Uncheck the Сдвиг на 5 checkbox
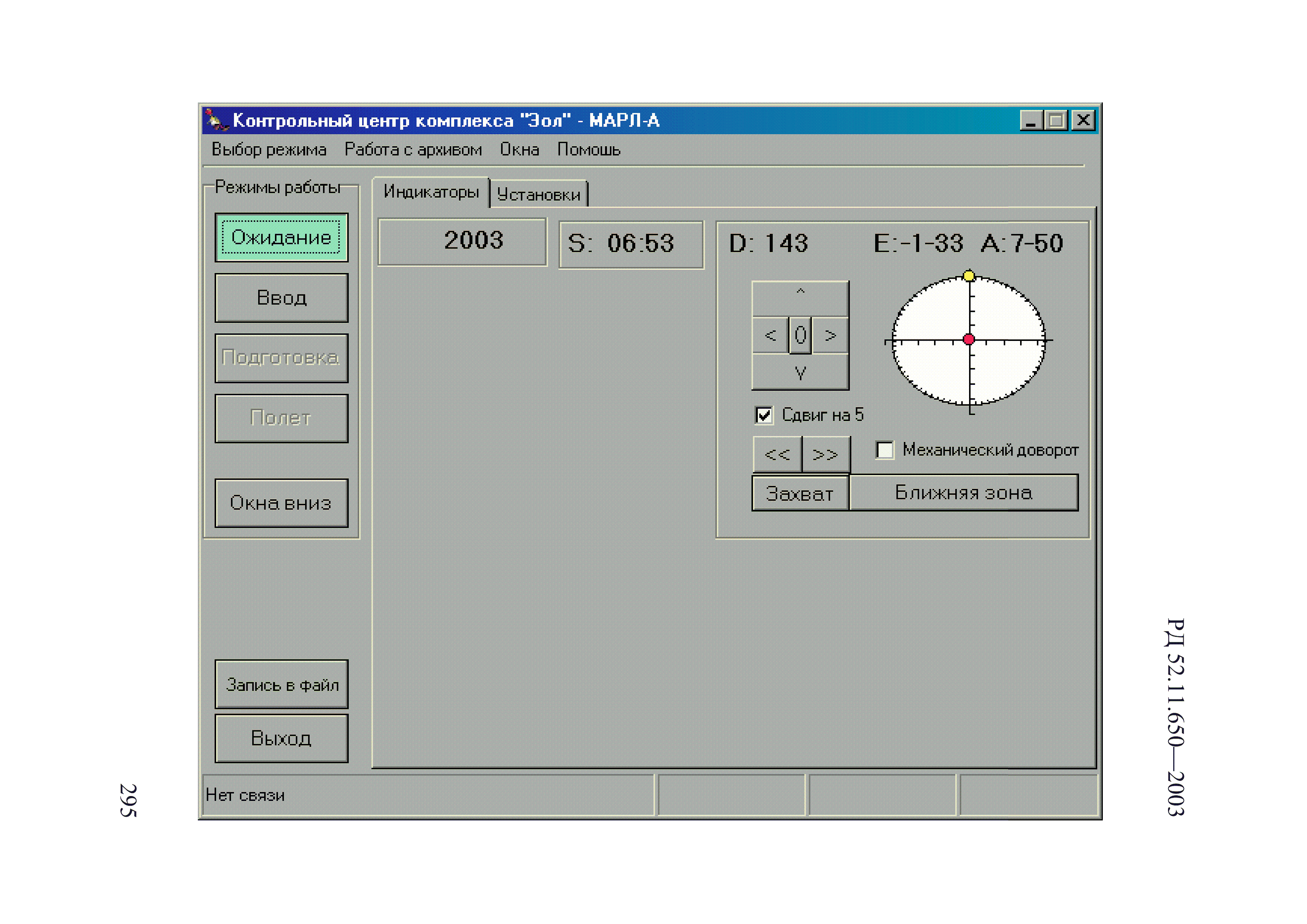Image resolution: width=1307 pixels, height=924 pixels. (764, 415)
